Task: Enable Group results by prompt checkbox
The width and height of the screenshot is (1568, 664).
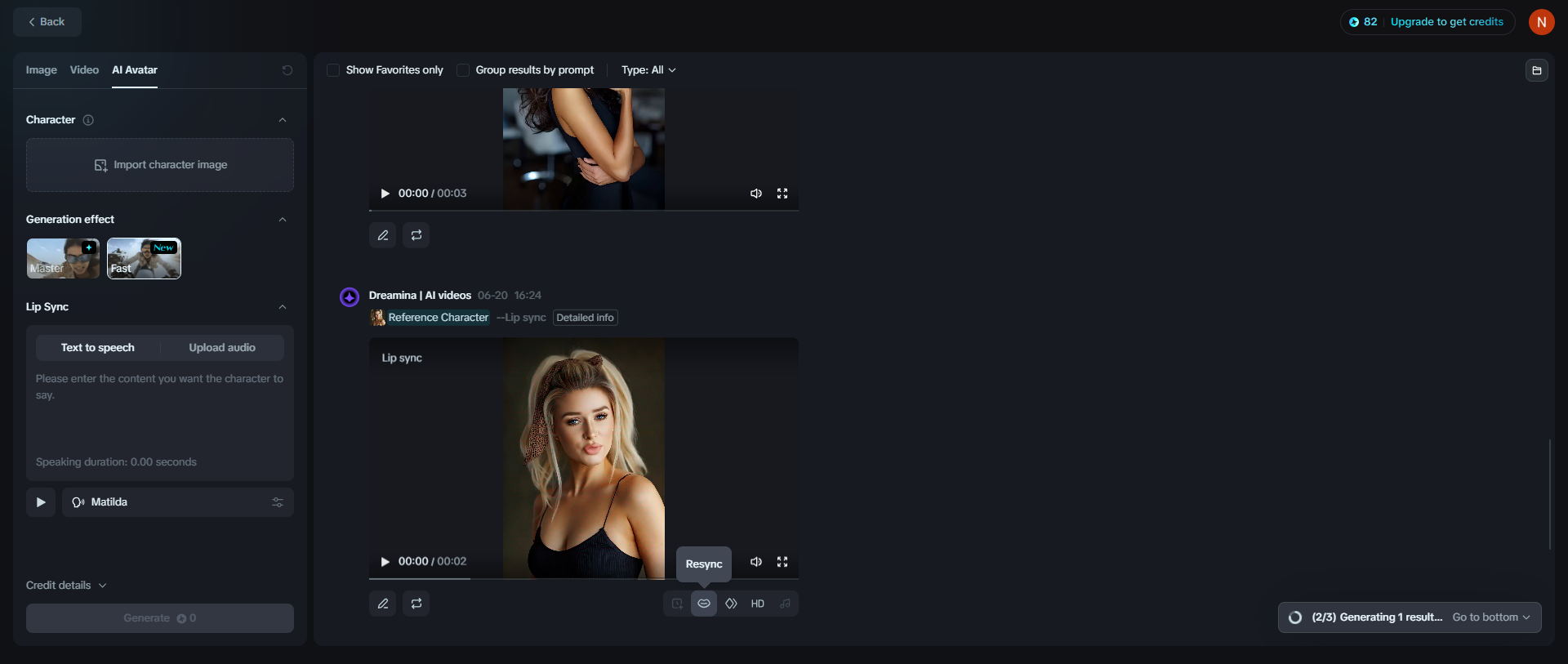Action: [x=463, y=70]
